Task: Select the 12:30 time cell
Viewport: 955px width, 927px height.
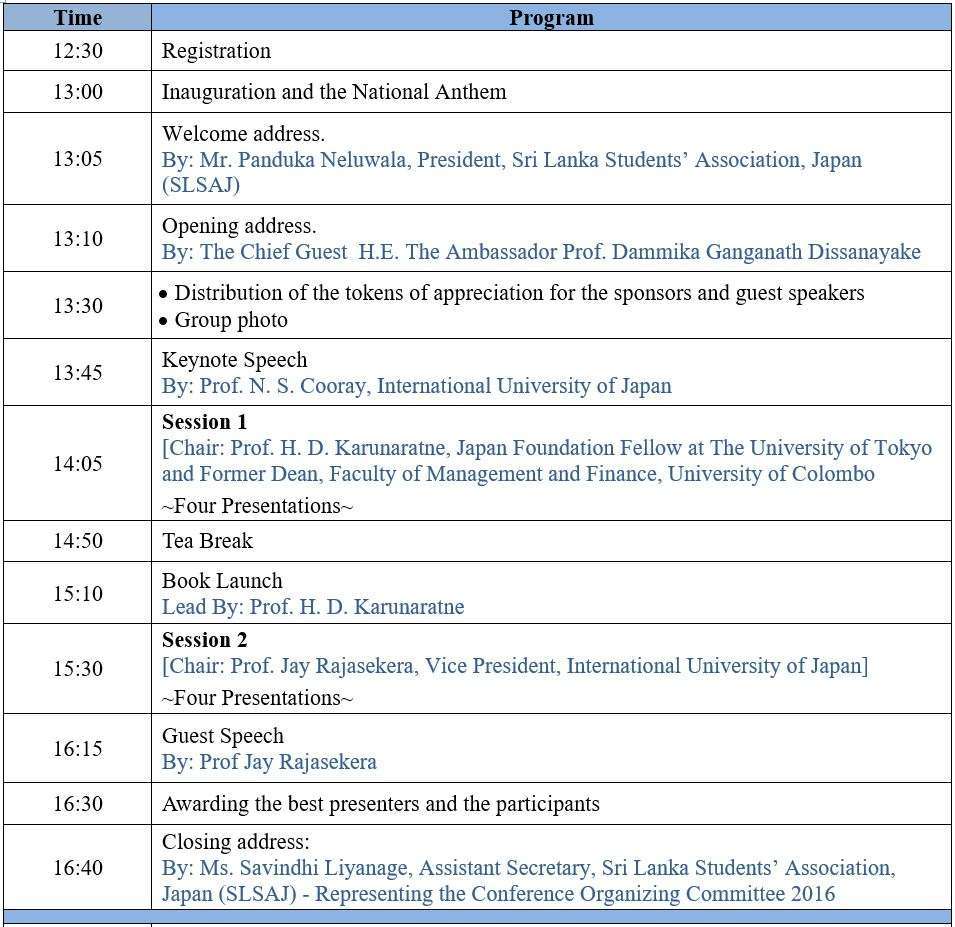Action: click(x=77, y=51)
